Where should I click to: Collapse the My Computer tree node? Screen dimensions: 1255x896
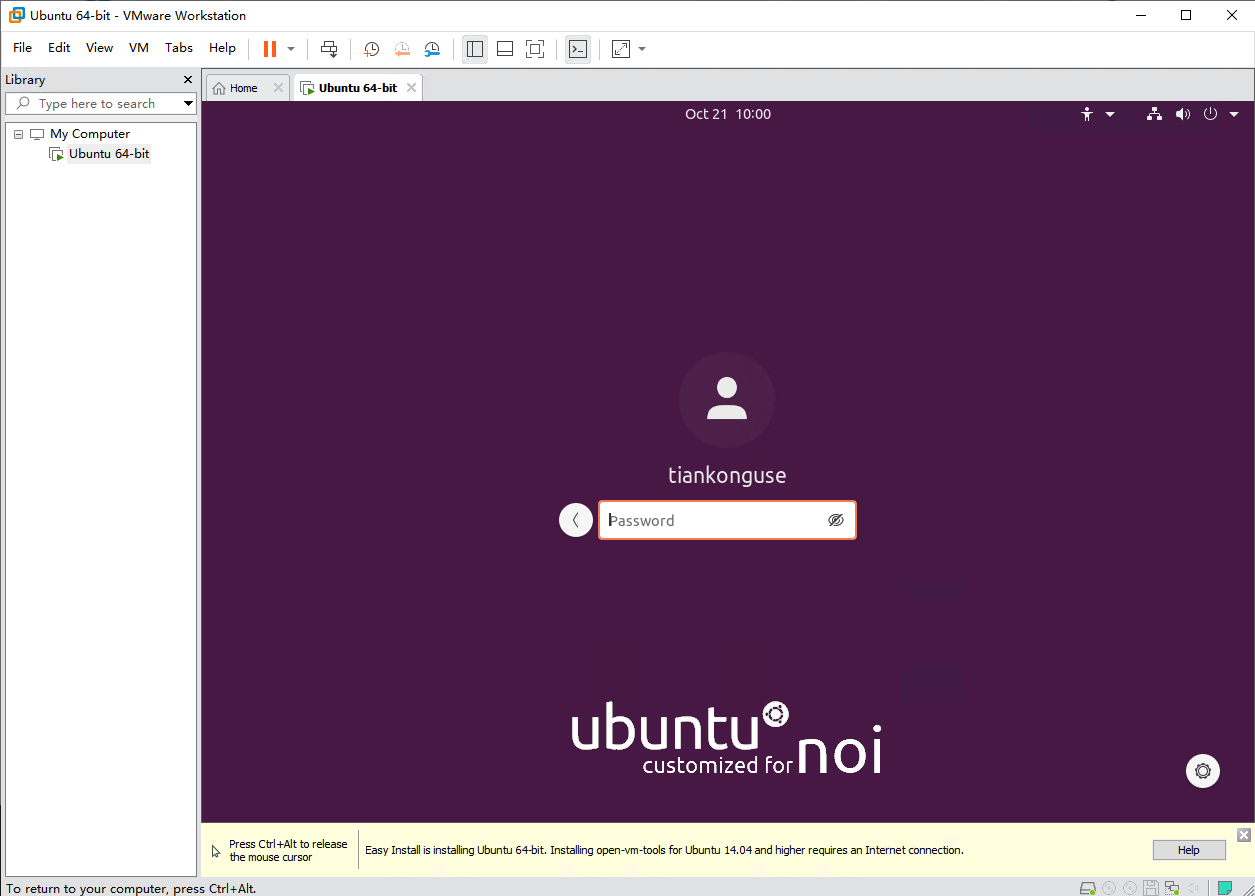click(x=18, y=134)
